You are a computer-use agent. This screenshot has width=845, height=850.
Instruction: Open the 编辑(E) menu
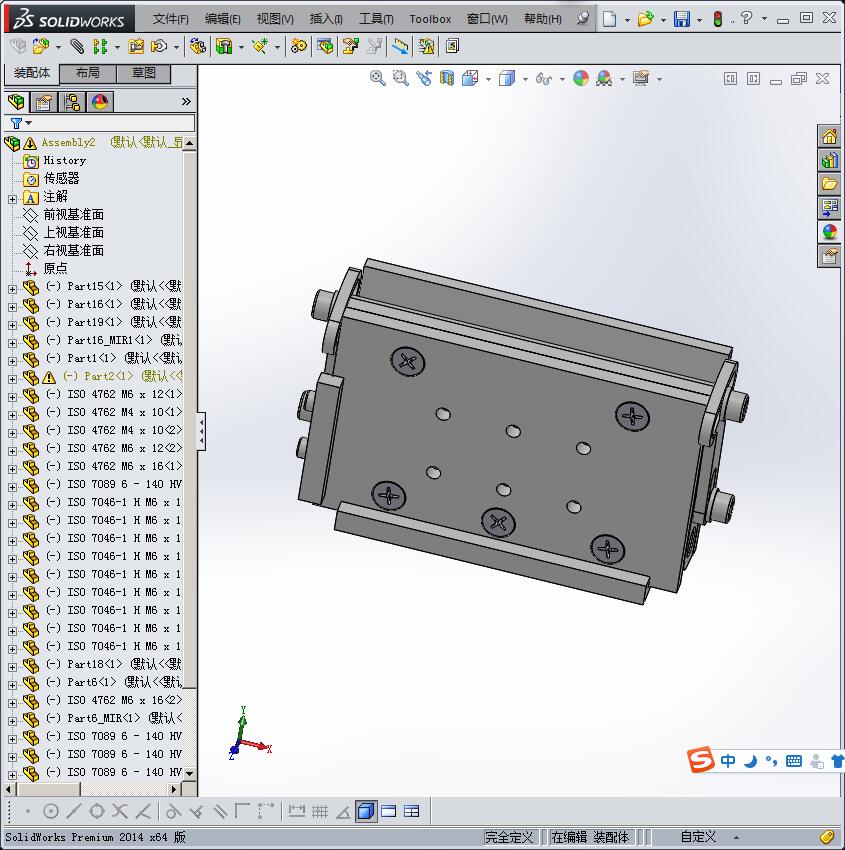222,19
